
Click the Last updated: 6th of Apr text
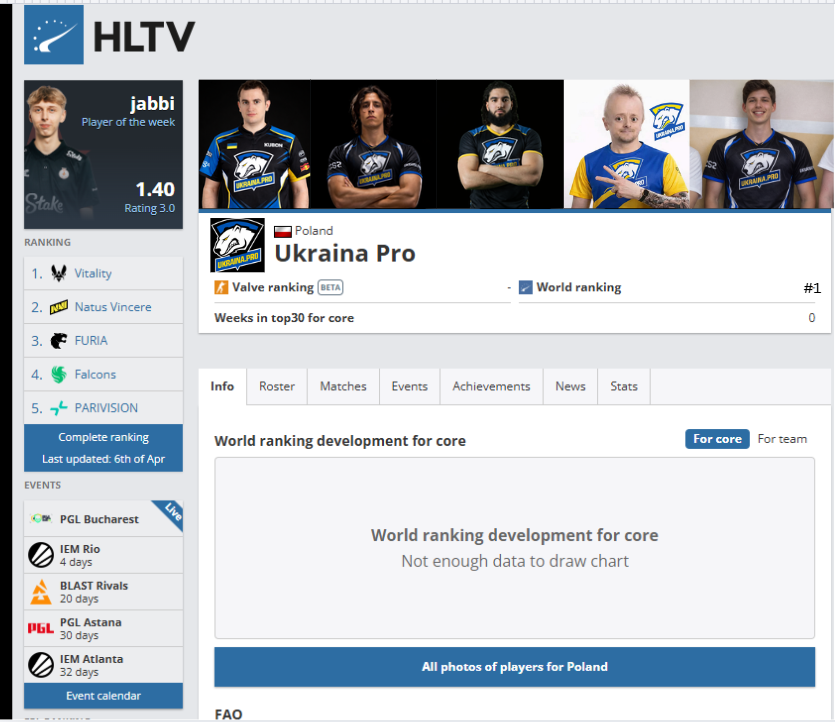(103, 459)
